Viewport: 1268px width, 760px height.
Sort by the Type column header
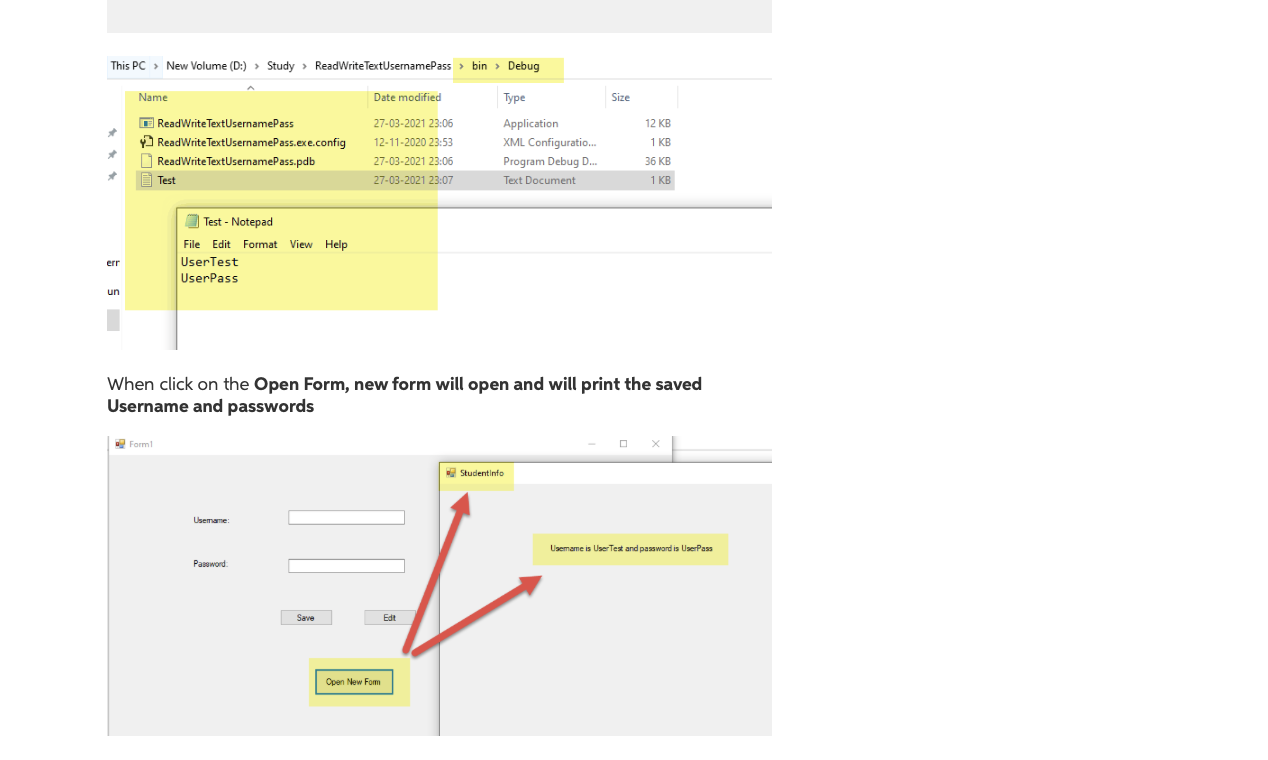click(515, 97)
